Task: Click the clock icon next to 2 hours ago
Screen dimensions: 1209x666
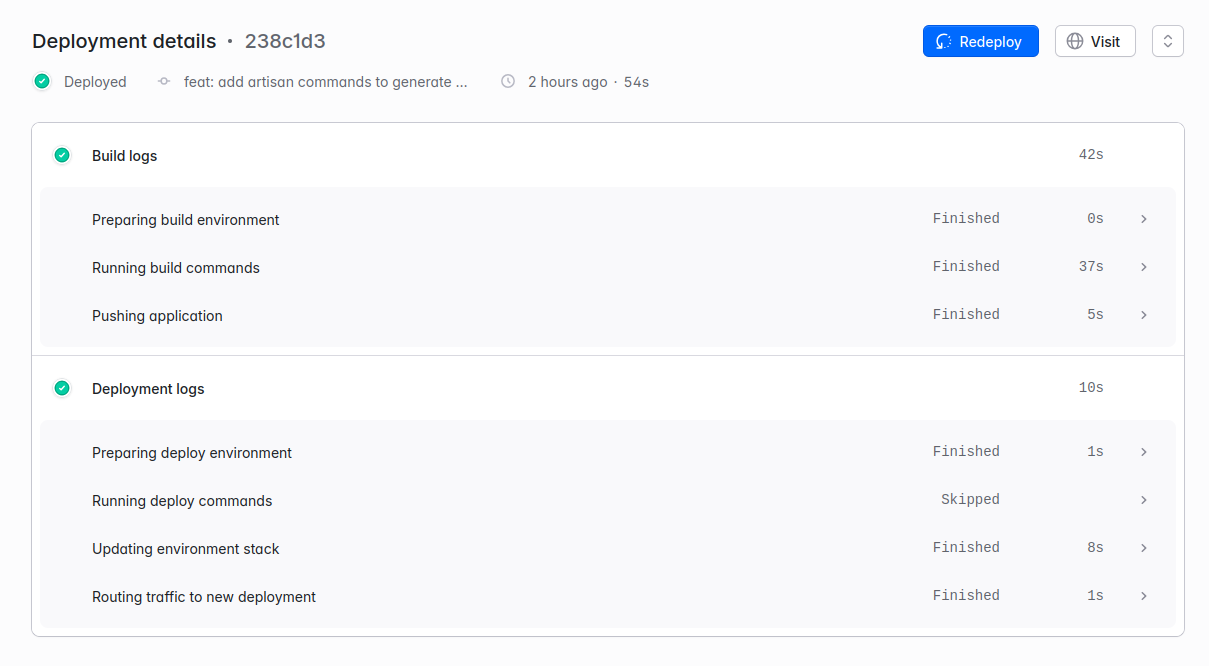Action: point(508,82)
